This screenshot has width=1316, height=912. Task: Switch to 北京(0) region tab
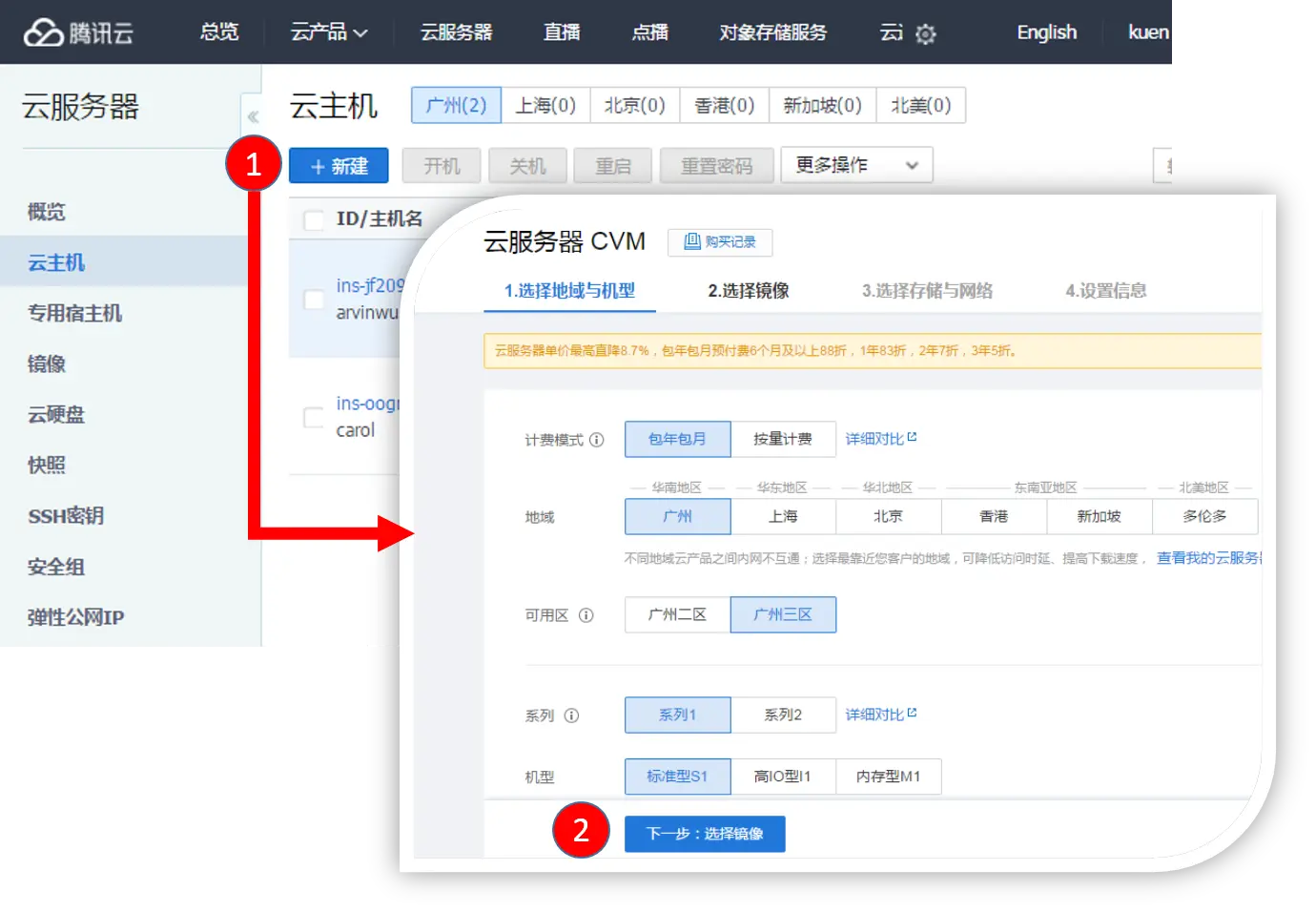(635, 105)
